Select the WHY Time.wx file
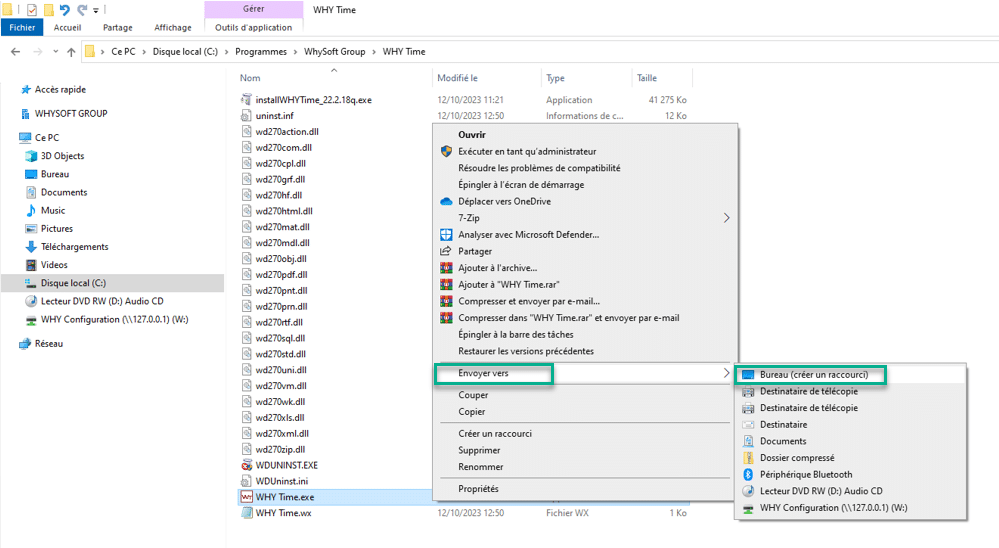The height and width of the screenshot is (548, 999). pyautogui.click(x=284, y=513)
